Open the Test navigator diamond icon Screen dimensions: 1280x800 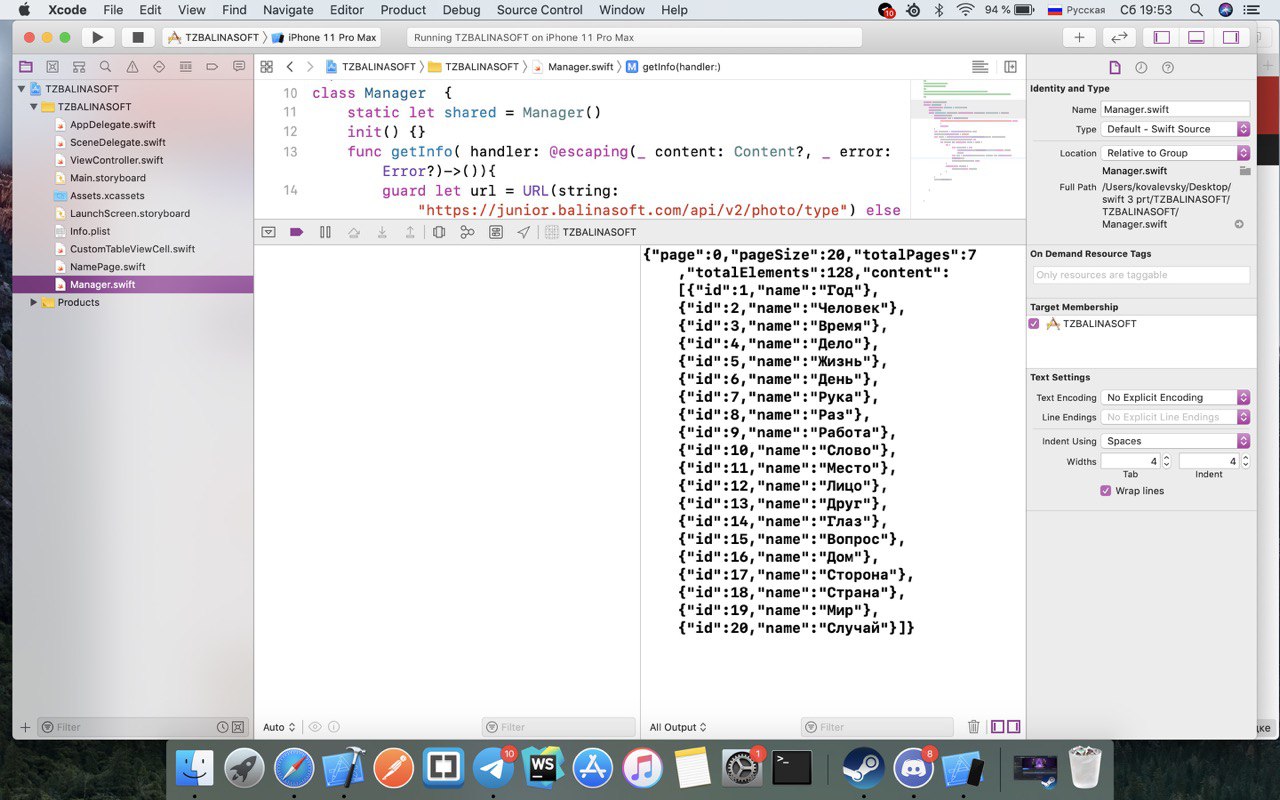tap(159, 67)
